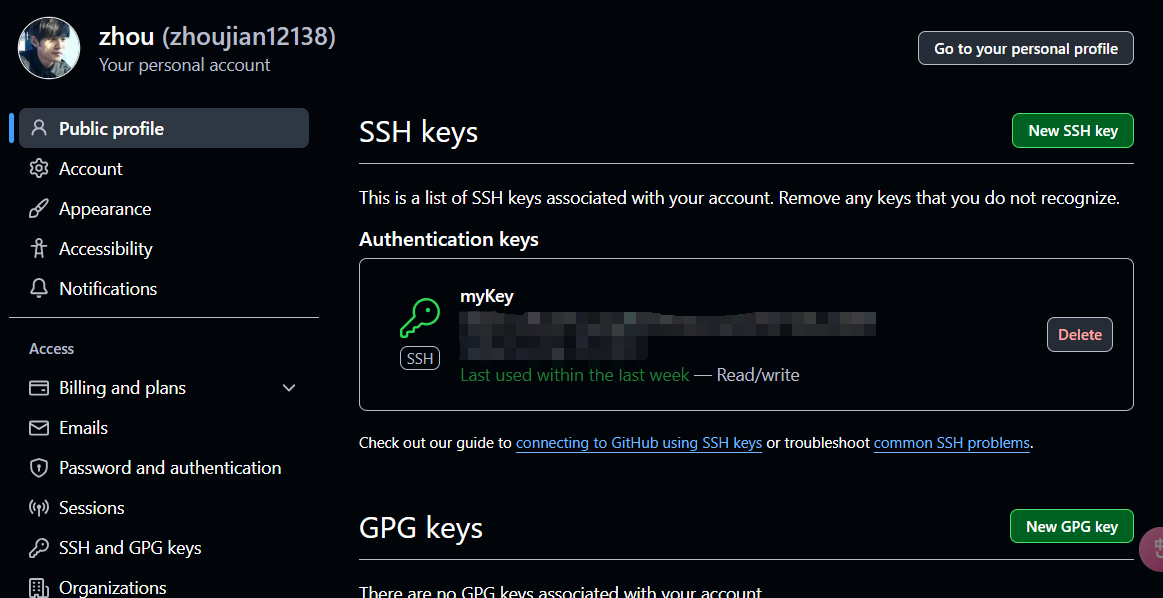Screen dimensions: 1163x598
Task: Delete the myKey SSH key
Action: 1080,335
